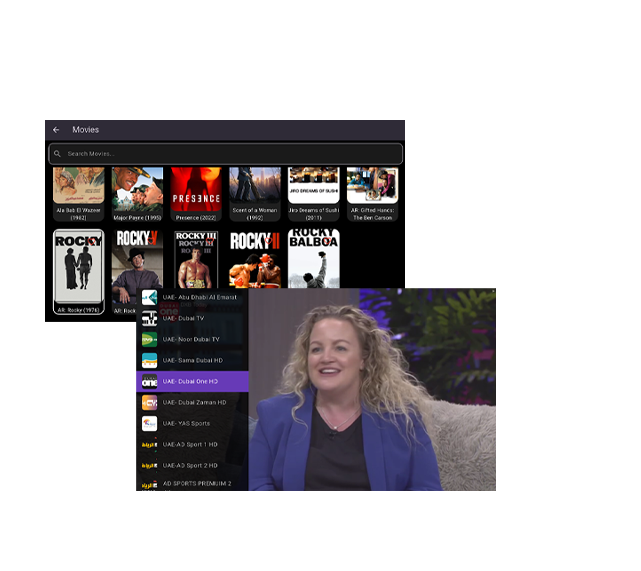Open the Rocky Balboa movie poster
Image resolution: width=641 pixels, height=571 pixels.
314,258
